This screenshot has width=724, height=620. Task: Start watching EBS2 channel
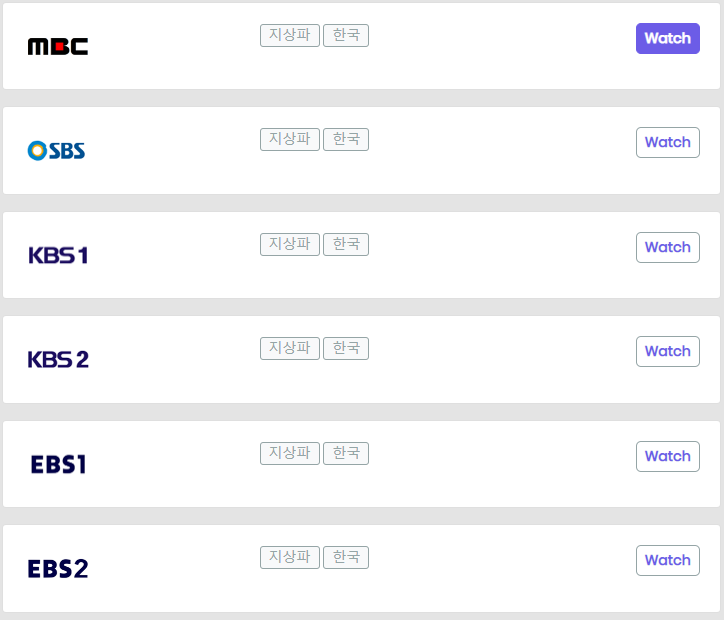click(x=667, y=560)
